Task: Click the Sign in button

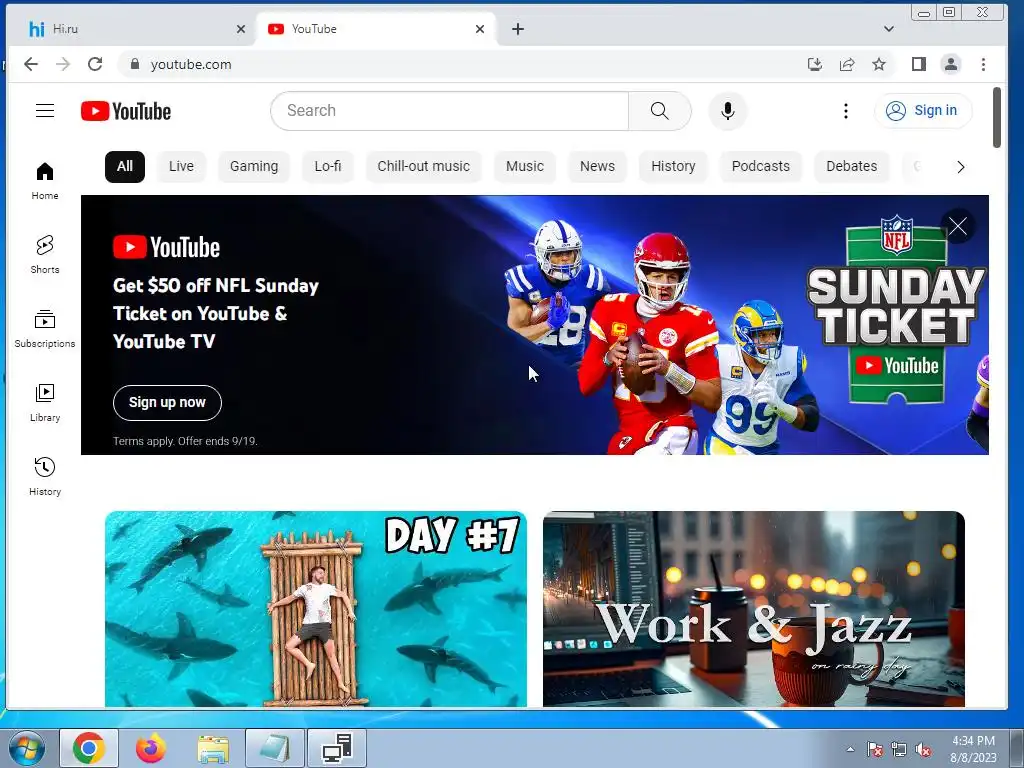Action: tap(923, 111)
